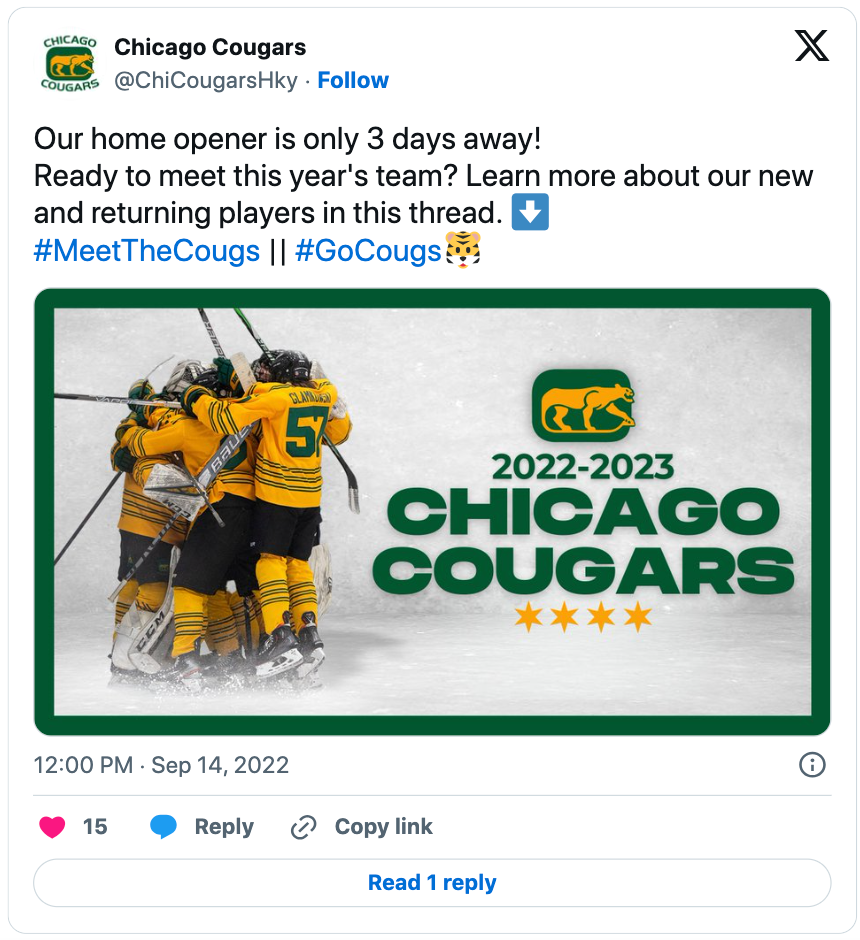The width and height of the screenshot is (860, 940).
Task: Open the #GoCougs hashtag
Action: (368, 250)
